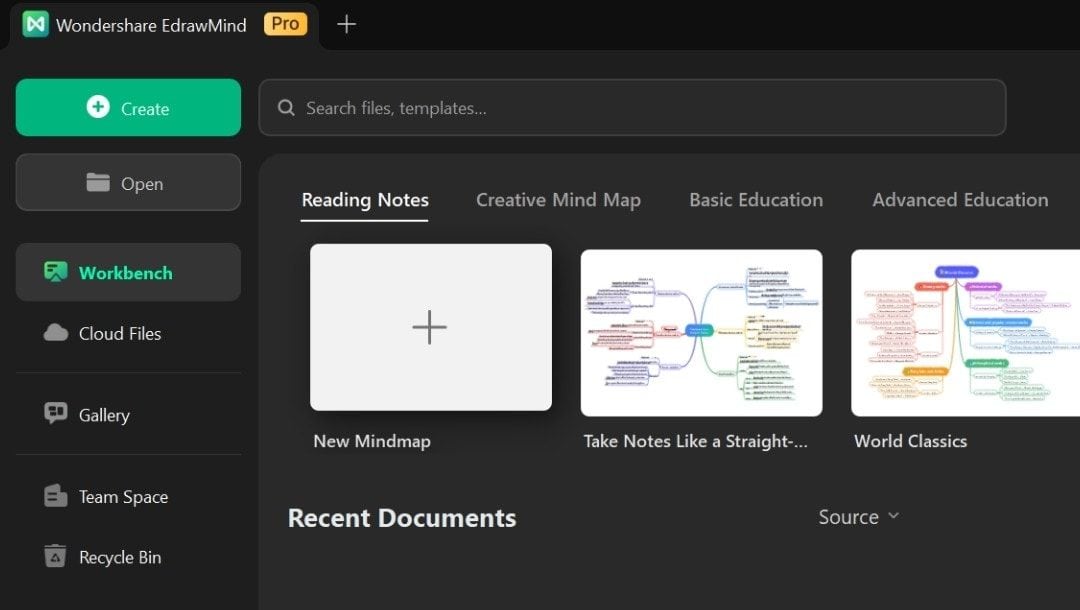The width and height of the screenshot is (1080, 610).
Task: Click the green Create button
Action: 128,107
